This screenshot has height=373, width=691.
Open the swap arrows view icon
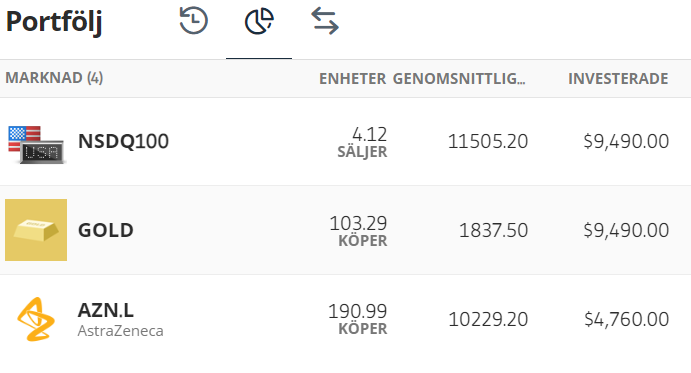pyautogui.click(x=325, y=21)
